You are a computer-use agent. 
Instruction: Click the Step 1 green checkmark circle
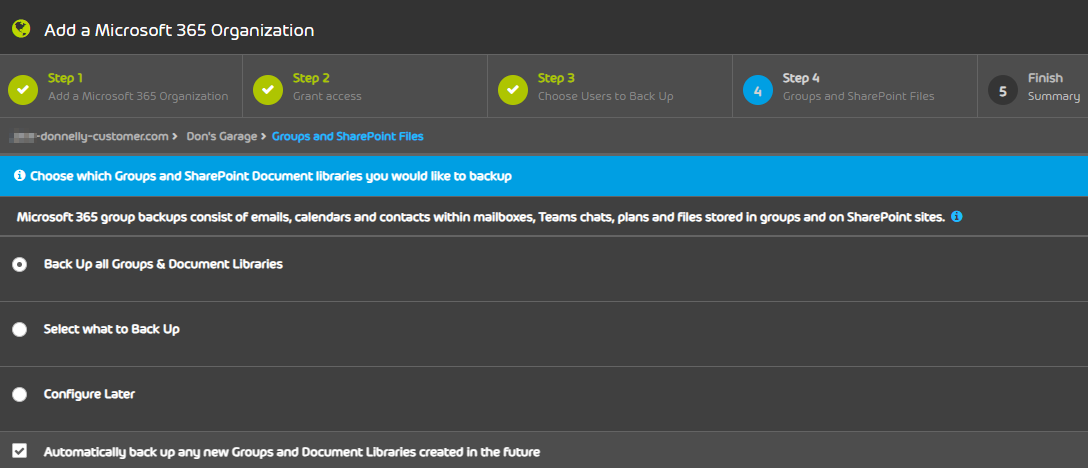pyautogui.click(x=23, y=90)
